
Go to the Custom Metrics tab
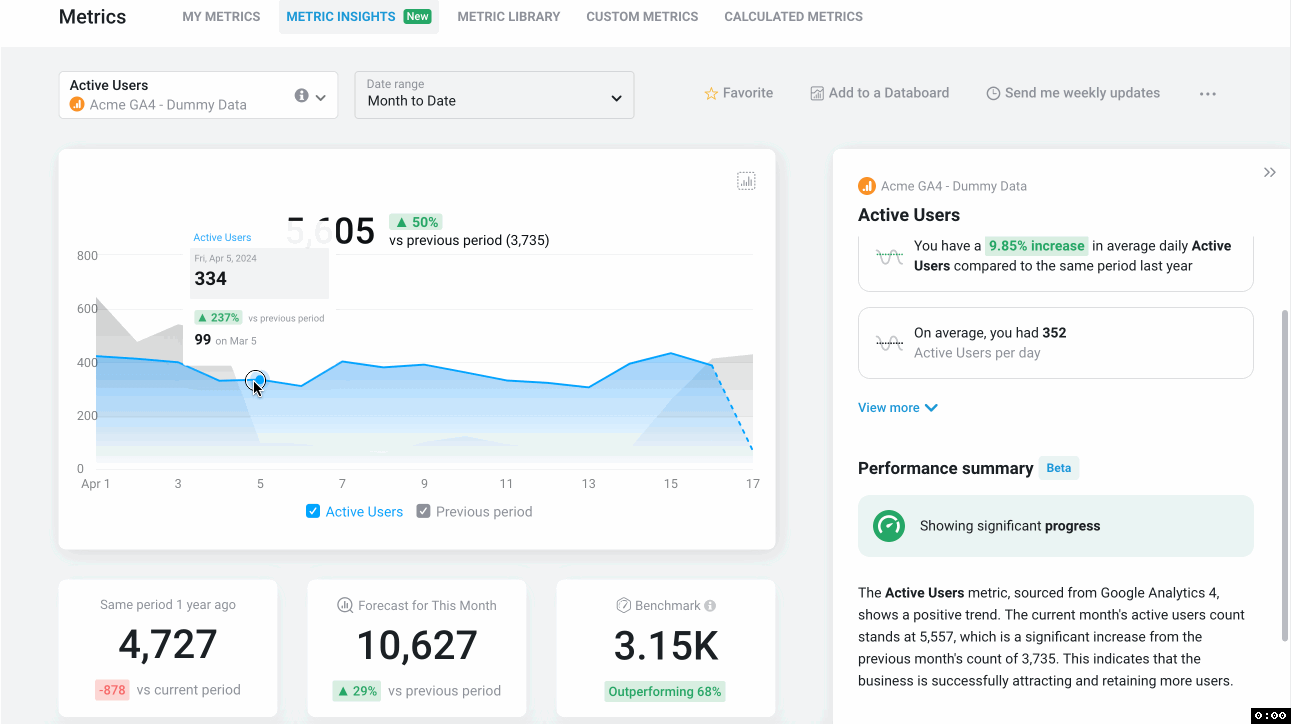pyautogui.click(x=642, y=17)
